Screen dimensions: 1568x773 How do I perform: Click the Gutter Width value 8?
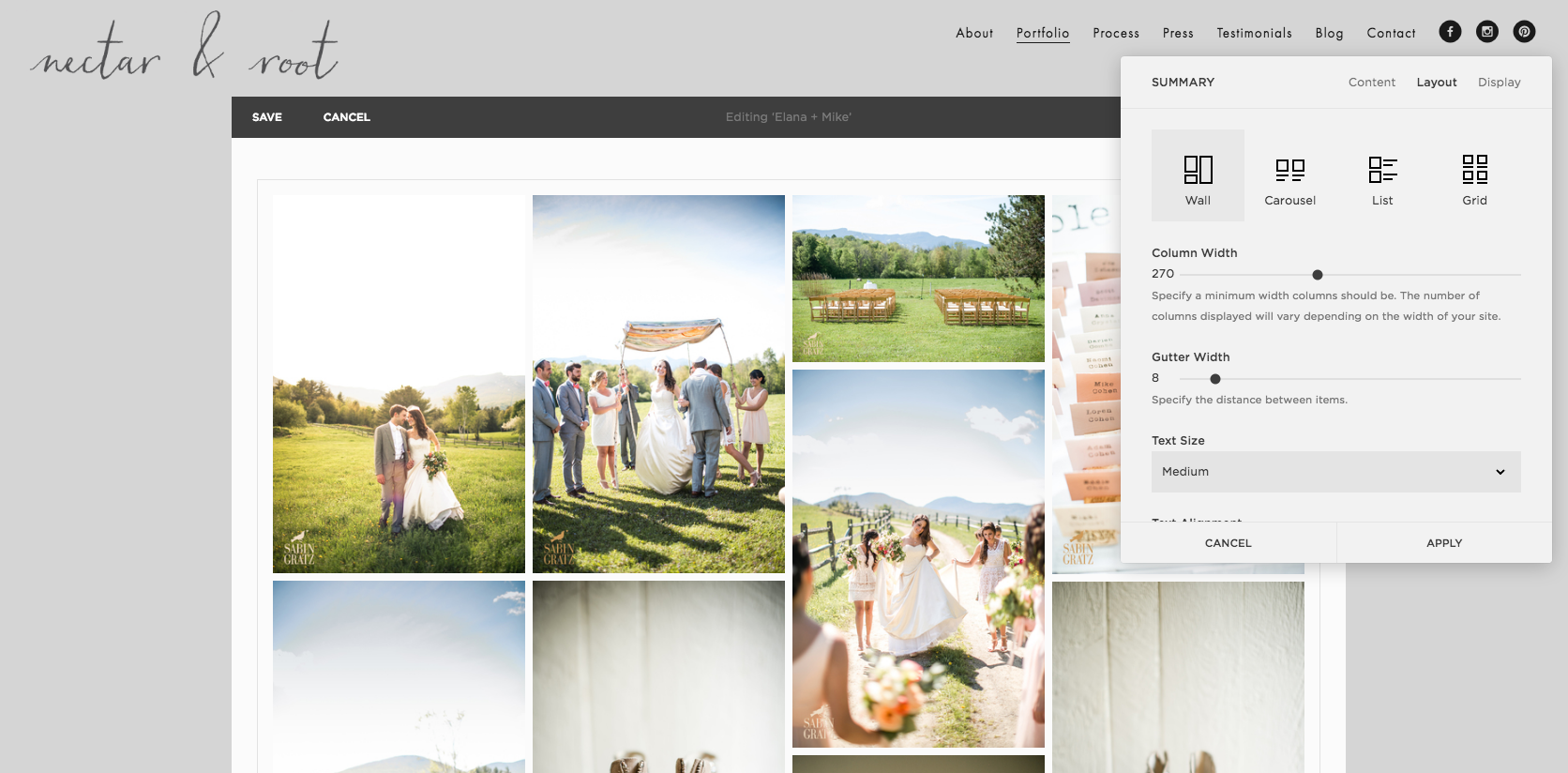[1155, 378]
